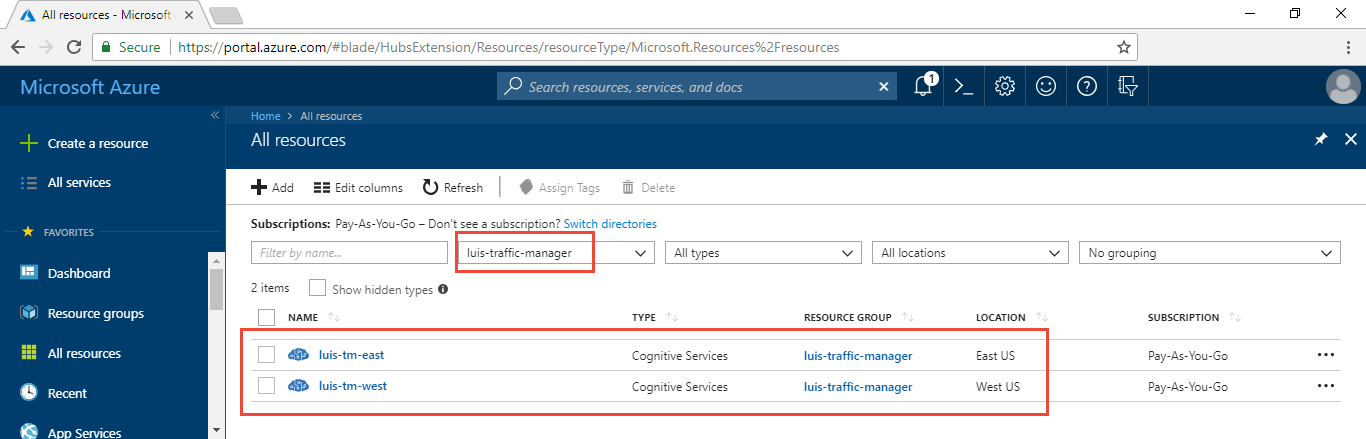Image resolution: width=1366 pixels, height=439 pixels.
Task: Click Add to create a new resource
Action: 272,187
